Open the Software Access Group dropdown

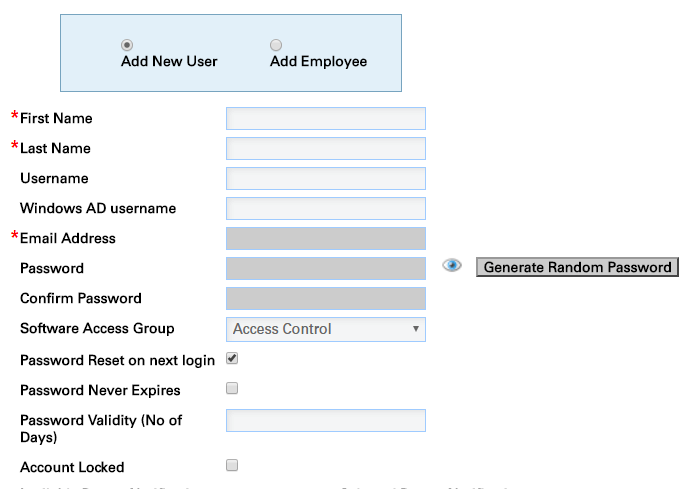tap(325, 329)
